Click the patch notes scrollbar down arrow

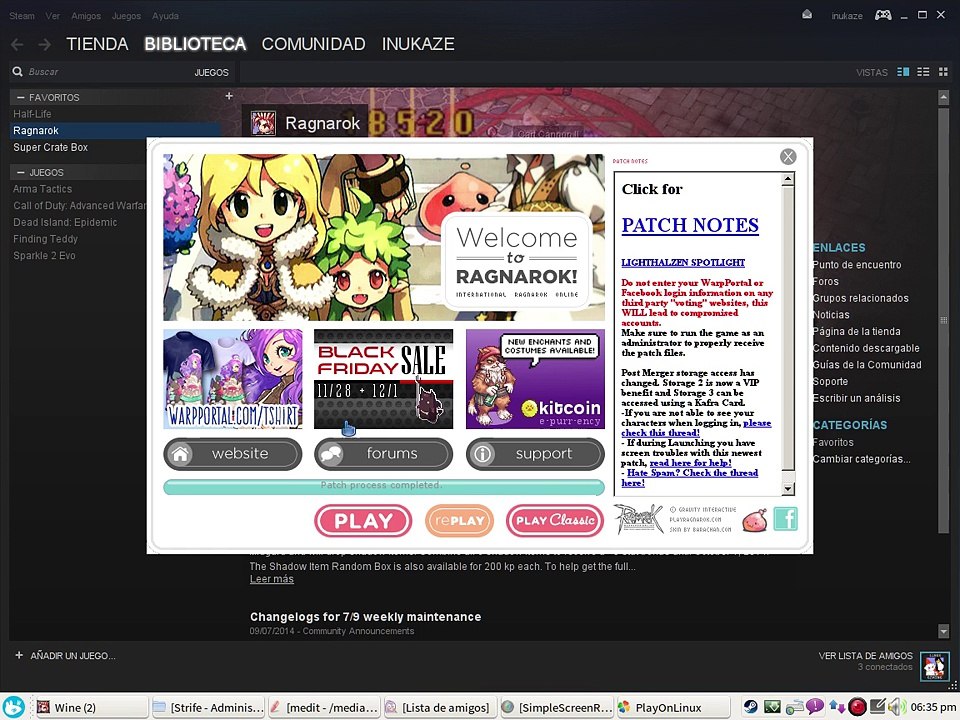(x=789, y=489)
